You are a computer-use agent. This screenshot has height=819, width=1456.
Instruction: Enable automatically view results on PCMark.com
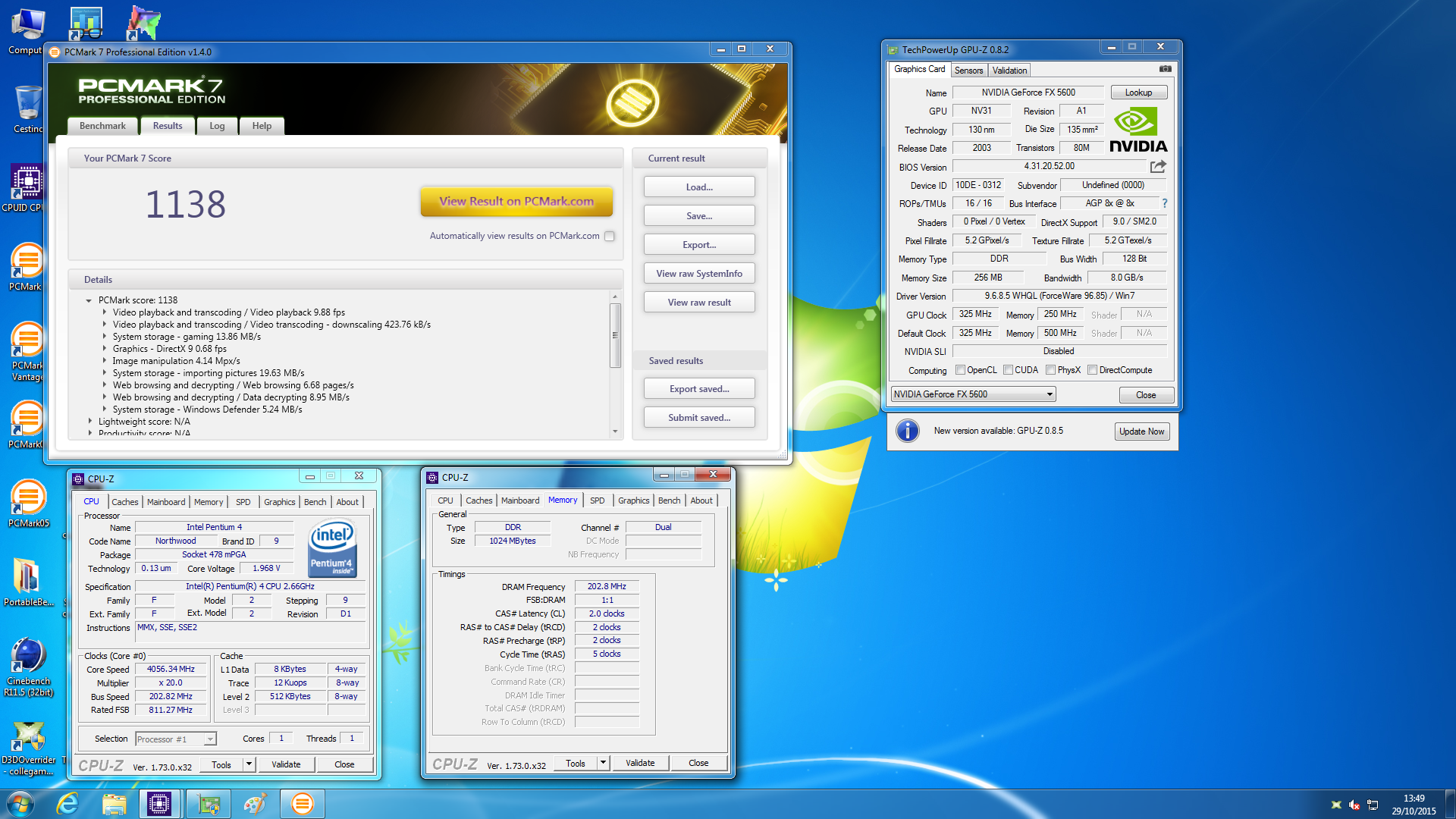(609, 236)
